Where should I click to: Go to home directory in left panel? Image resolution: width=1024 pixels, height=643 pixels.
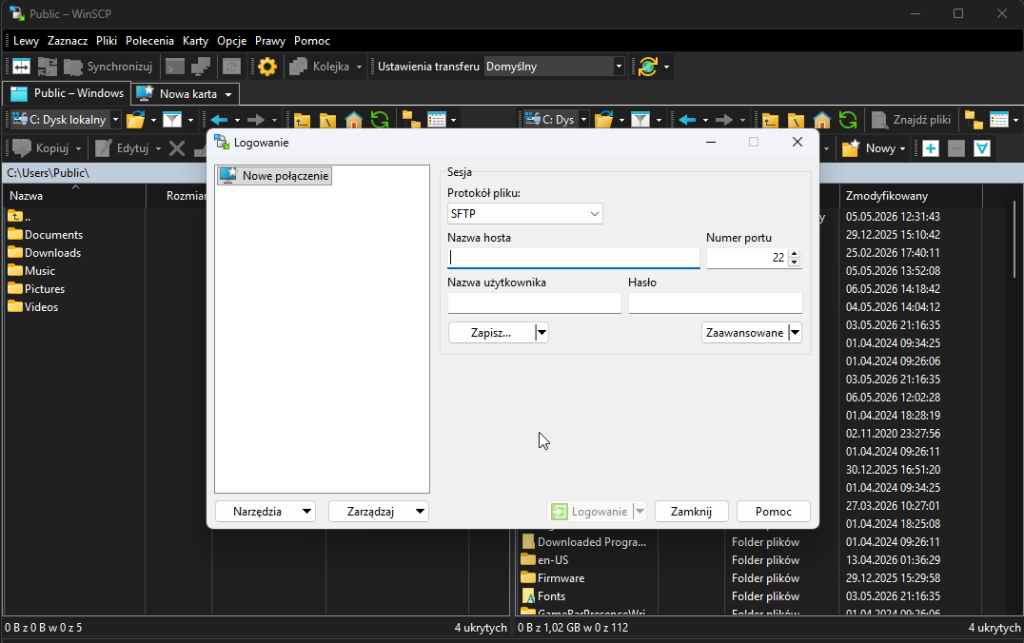click(353, 119)
